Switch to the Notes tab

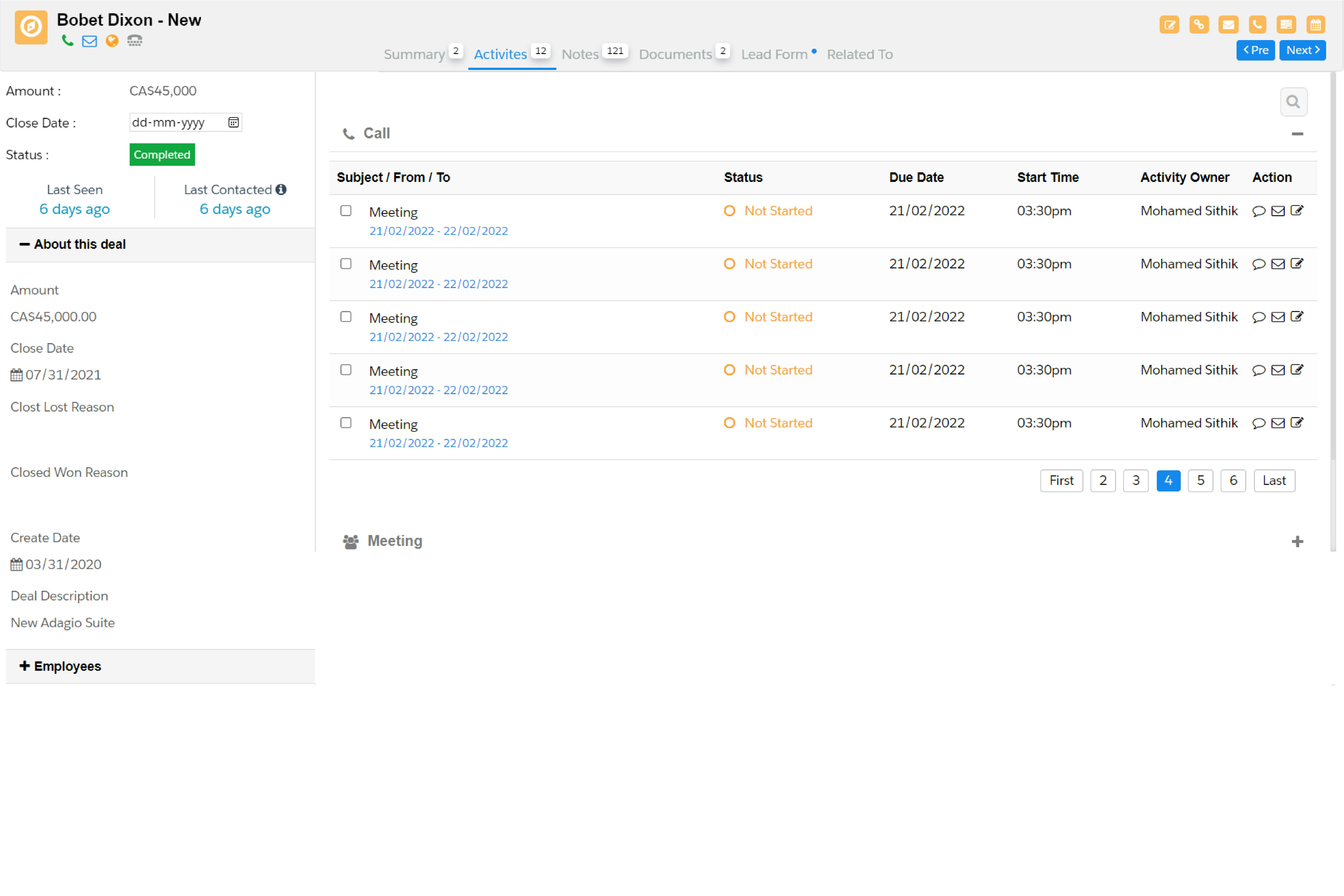click(580, 54)
